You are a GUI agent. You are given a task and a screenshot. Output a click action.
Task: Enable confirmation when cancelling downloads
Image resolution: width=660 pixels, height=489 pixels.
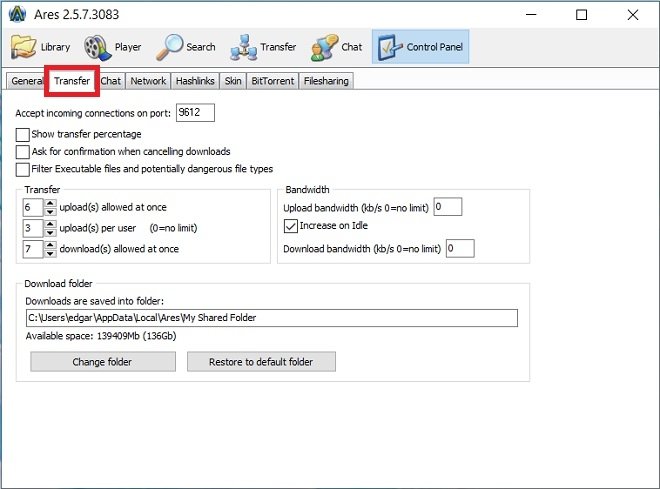[x=23, y=152]
